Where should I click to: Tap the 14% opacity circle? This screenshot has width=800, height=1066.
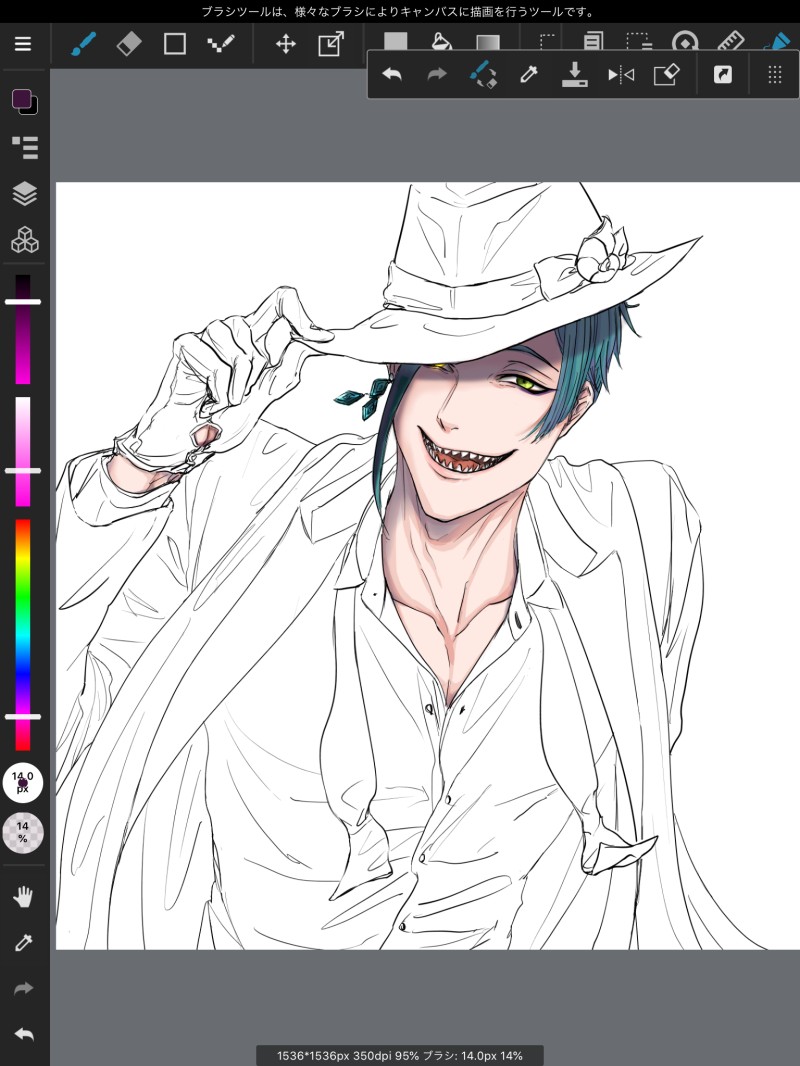(x=23, y=832)
